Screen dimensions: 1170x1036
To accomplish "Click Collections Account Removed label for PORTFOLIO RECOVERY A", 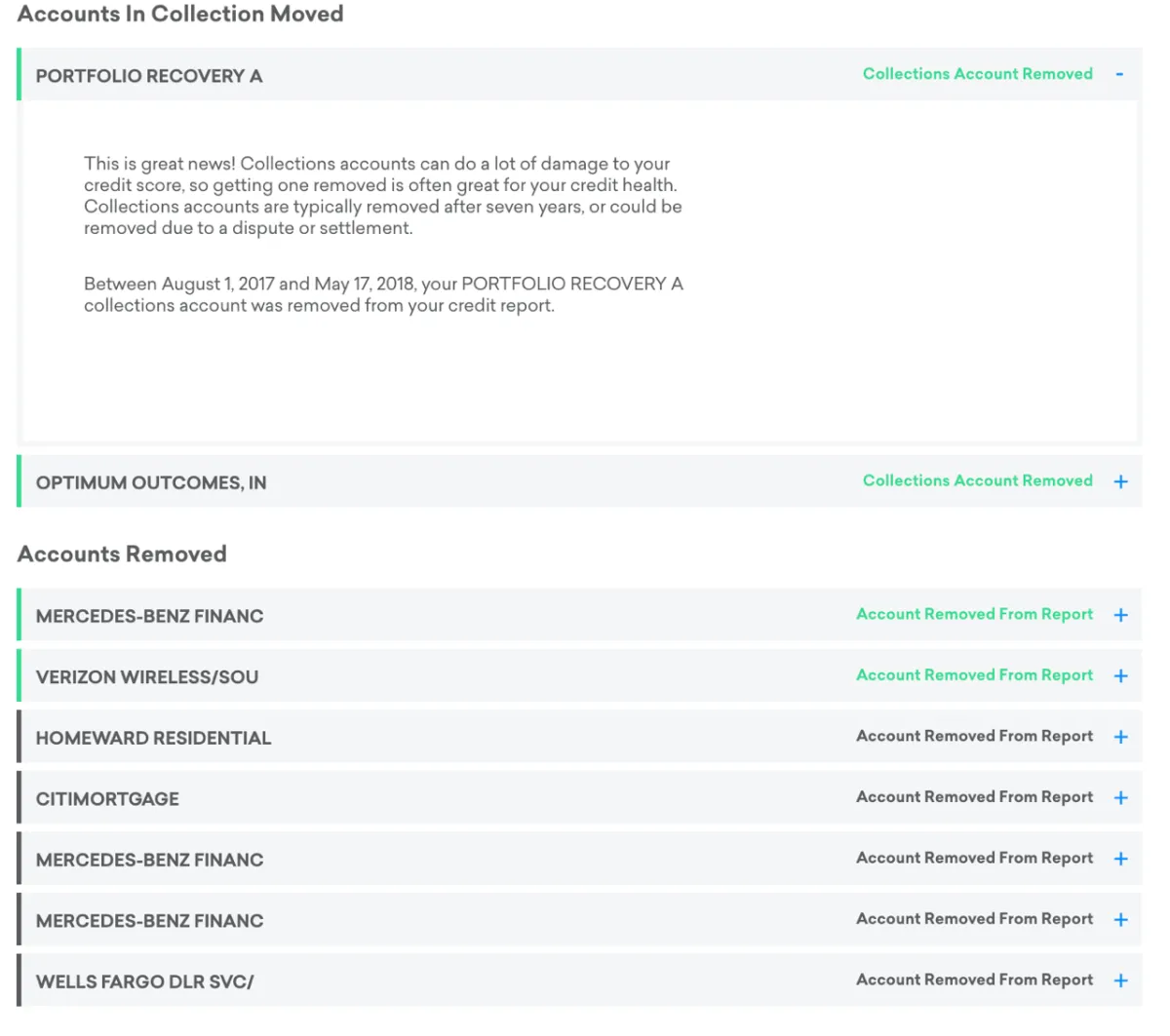I will pyautogui.click(x=978, y=74).
